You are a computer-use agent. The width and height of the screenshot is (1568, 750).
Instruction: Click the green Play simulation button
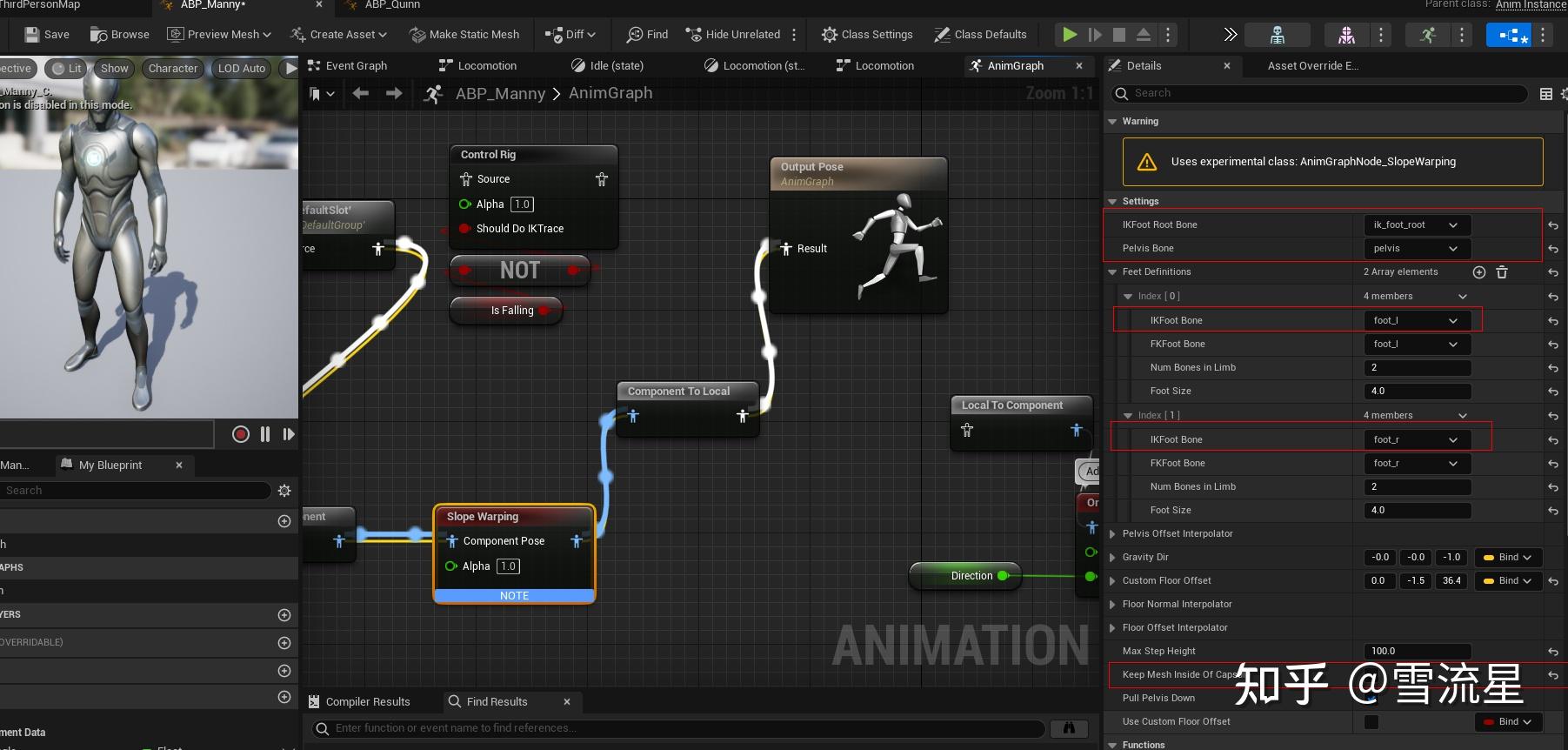point(1070,35)
